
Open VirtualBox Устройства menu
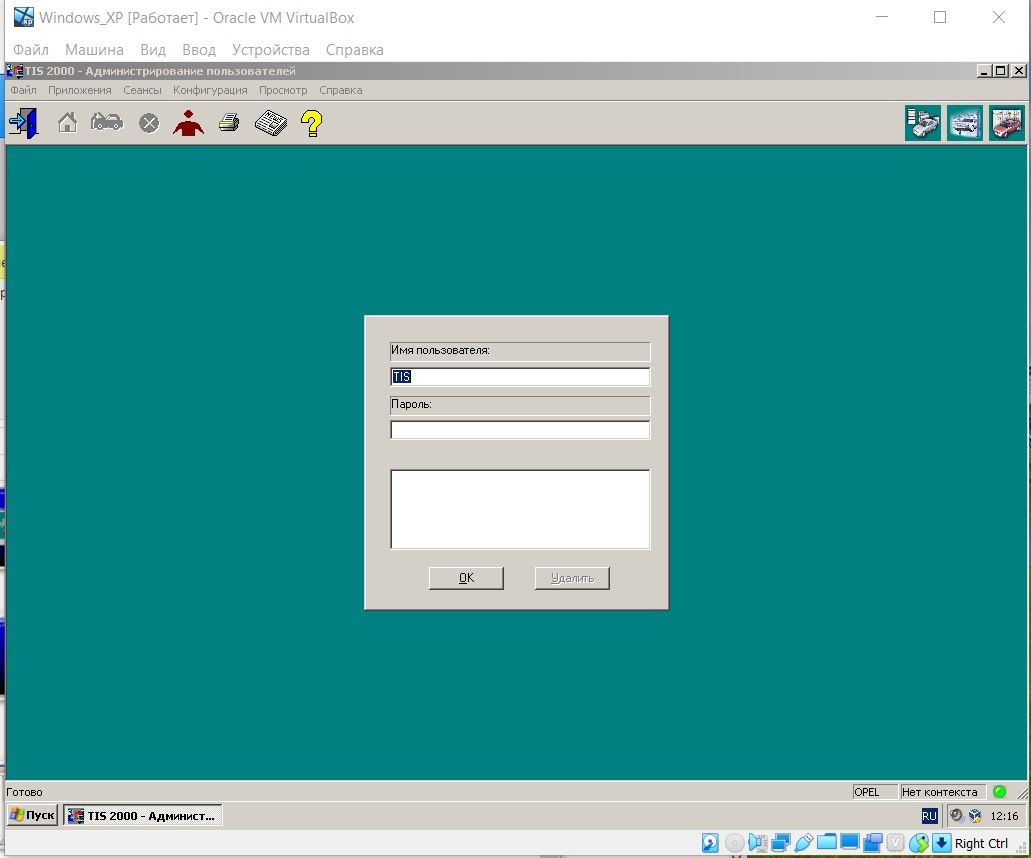(x=270, y=50)
